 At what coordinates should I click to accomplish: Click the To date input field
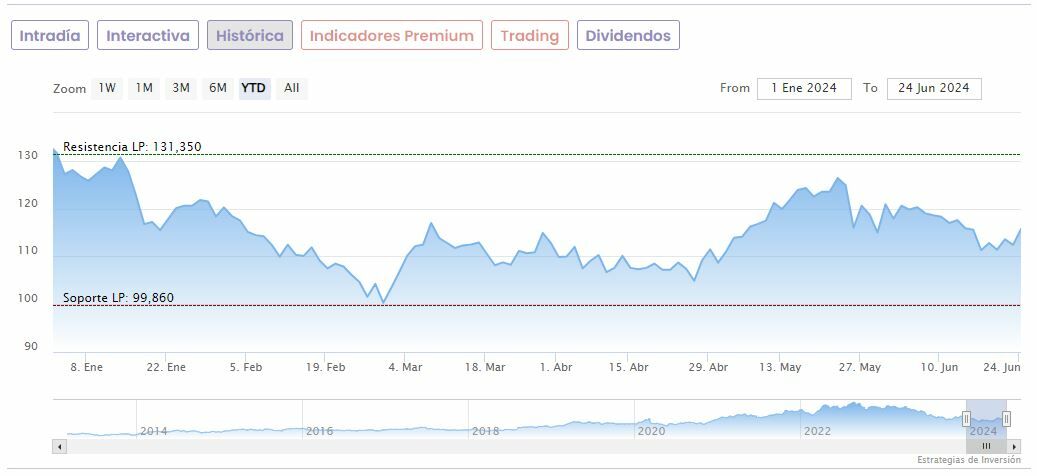(x=934, y=88)
